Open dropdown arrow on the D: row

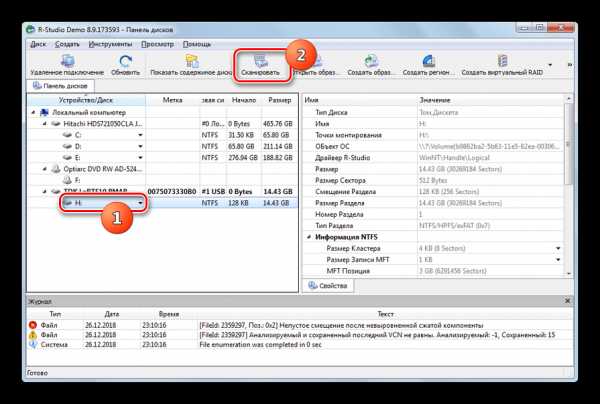pyautogui.click(x=140, y=147)
